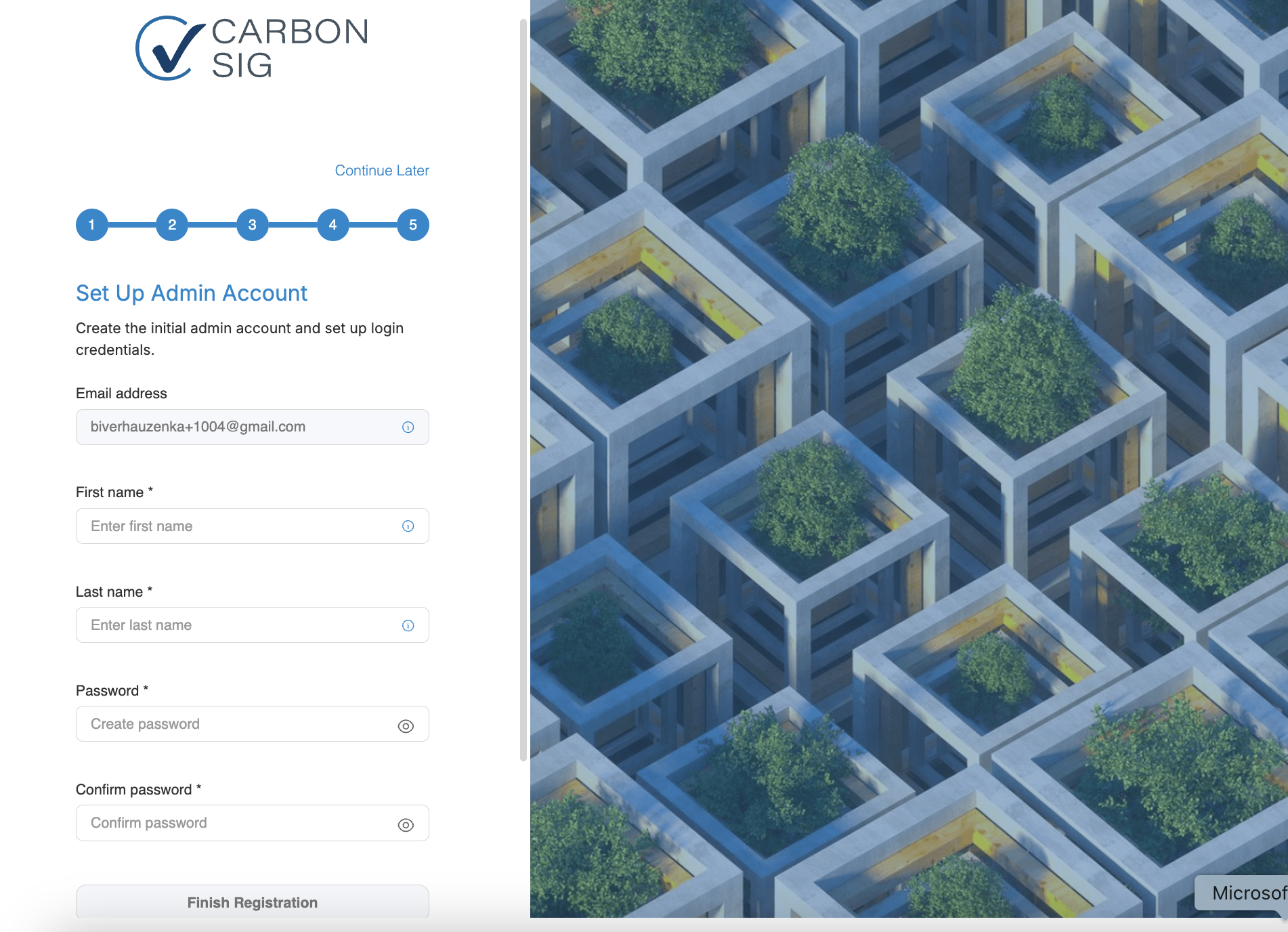The height and width of the screenshot is (932, 1288).
Task: Click the info icon in Email address field
Action: pyautogui.click(x=408, y=427)
